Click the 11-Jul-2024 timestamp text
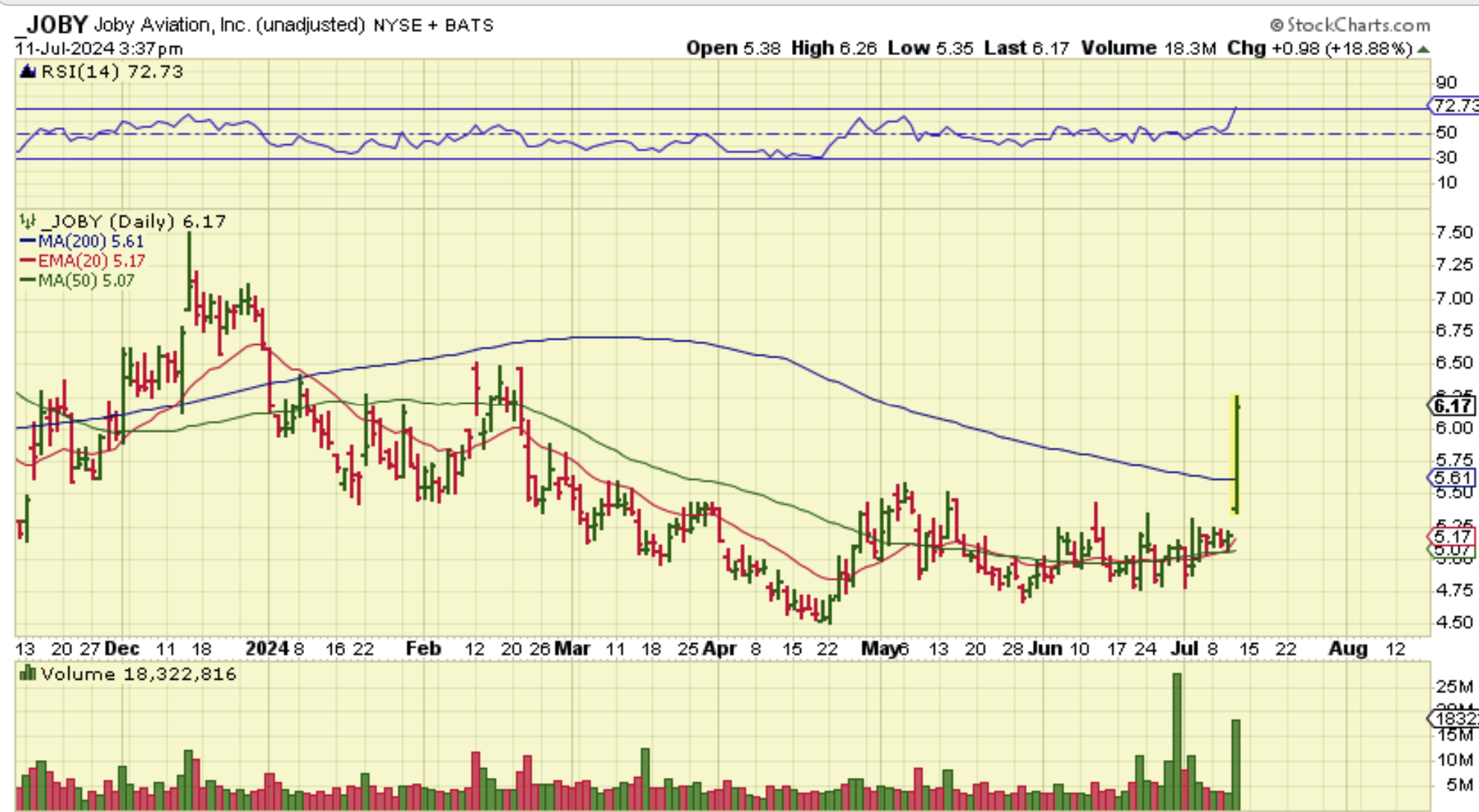 pyautogui.click(x=99, y=49)
